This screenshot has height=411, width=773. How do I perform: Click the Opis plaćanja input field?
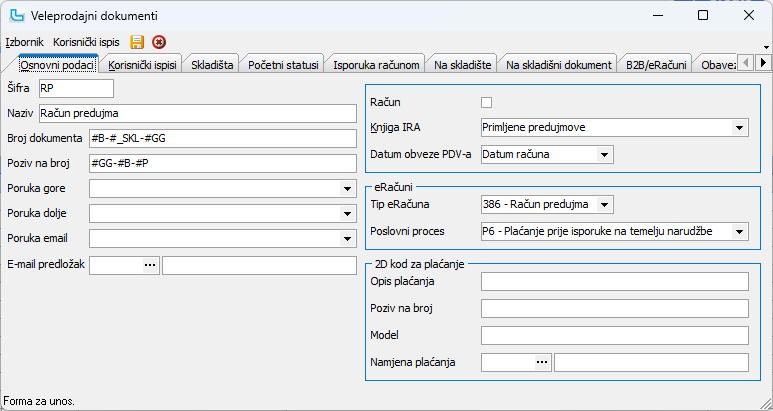[614, 283]
